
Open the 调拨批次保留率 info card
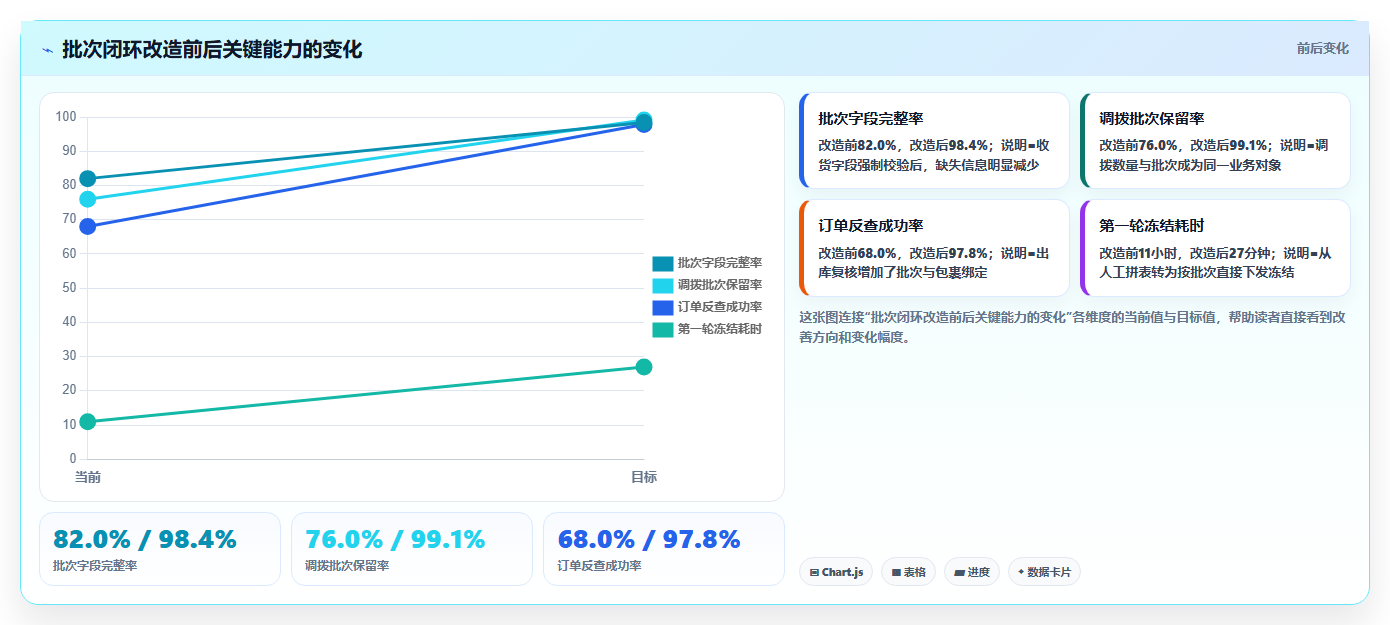pos(1215,141)
